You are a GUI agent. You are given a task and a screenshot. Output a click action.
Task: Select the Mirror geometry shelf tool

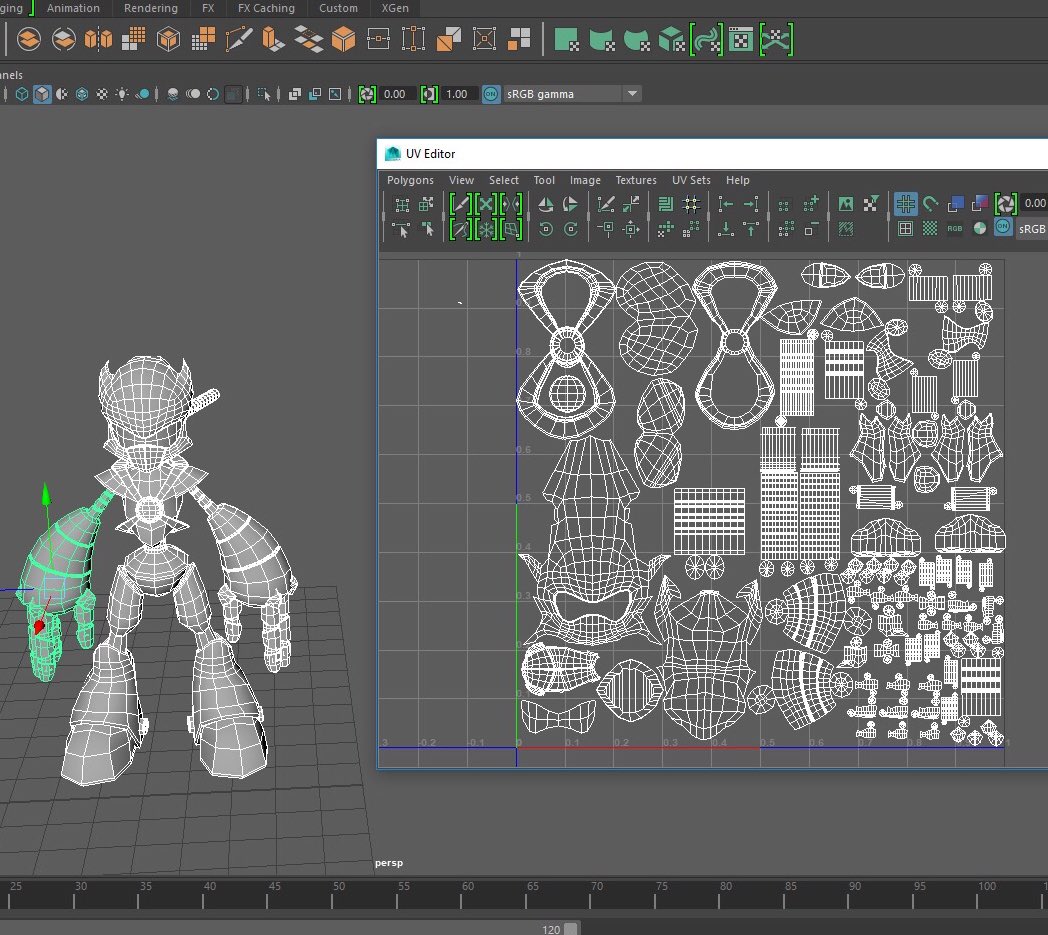pos(98,39)
